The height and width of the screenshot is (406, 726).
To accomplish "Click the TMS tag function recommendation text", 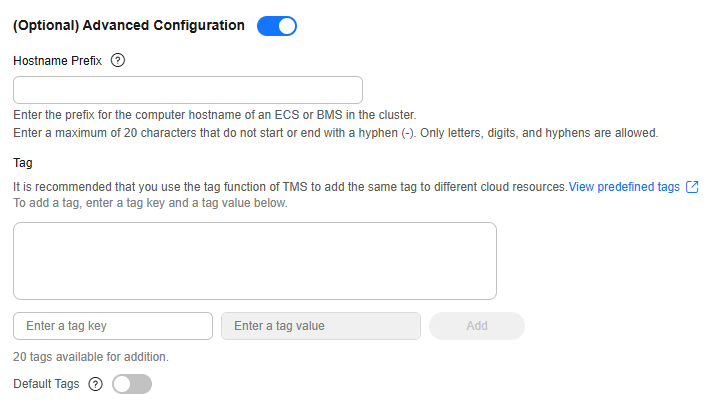I will (290, 187).
